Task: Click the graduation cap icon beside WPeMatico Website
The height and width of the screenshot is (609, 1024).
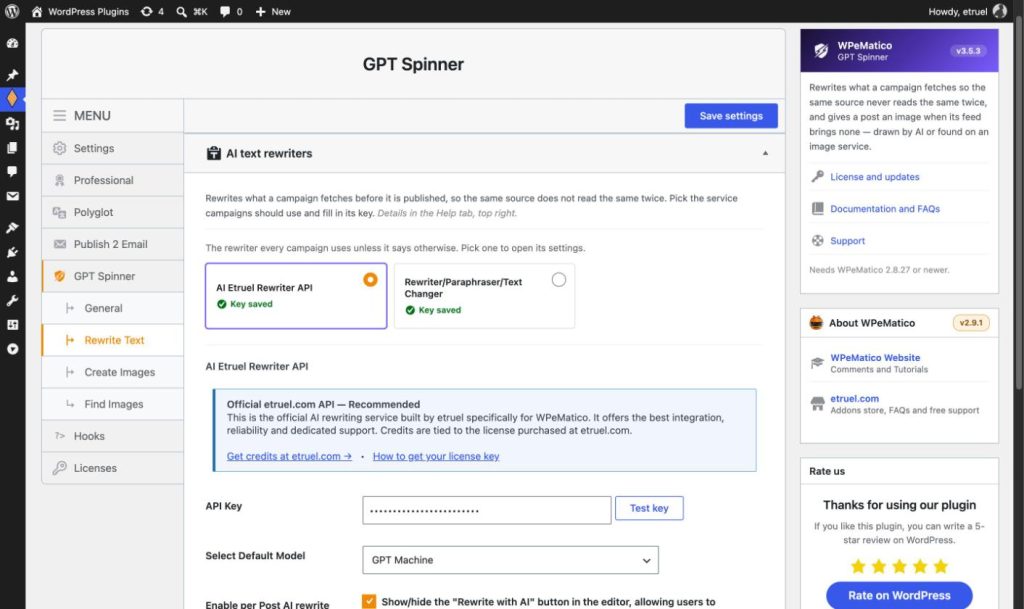Action: (x=817, y=363)
